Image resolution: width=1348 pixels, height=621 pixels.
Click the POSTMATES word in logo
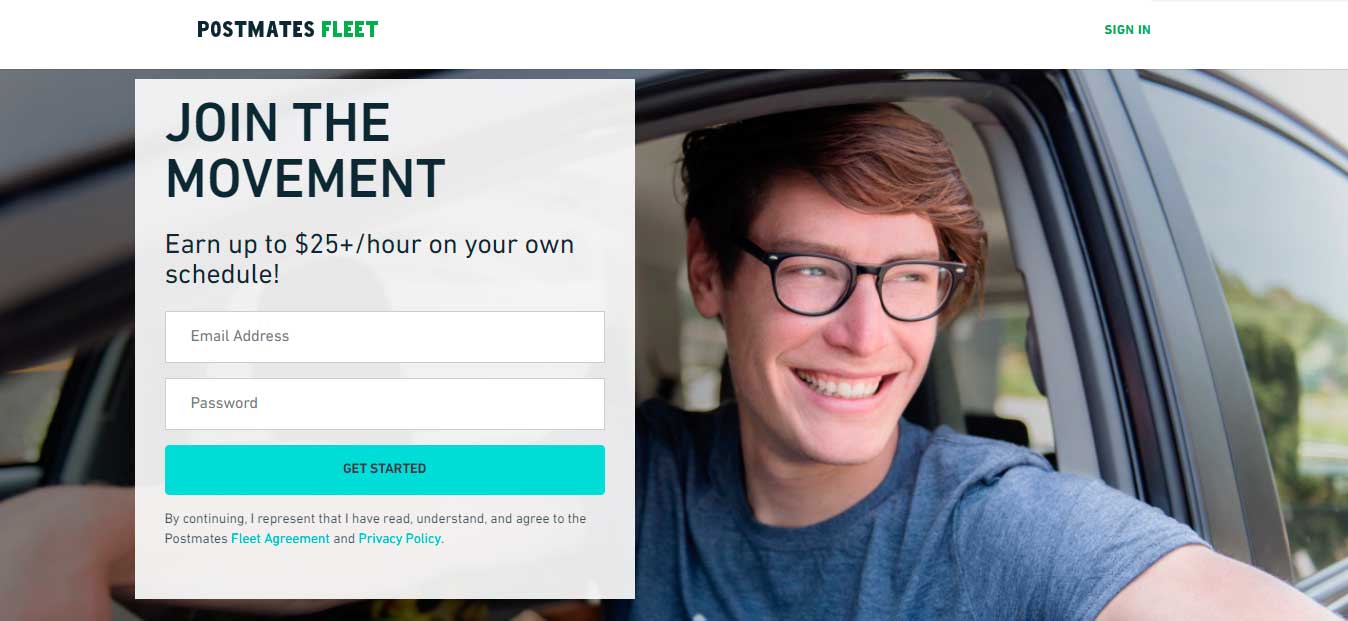(x=256, y=29)
